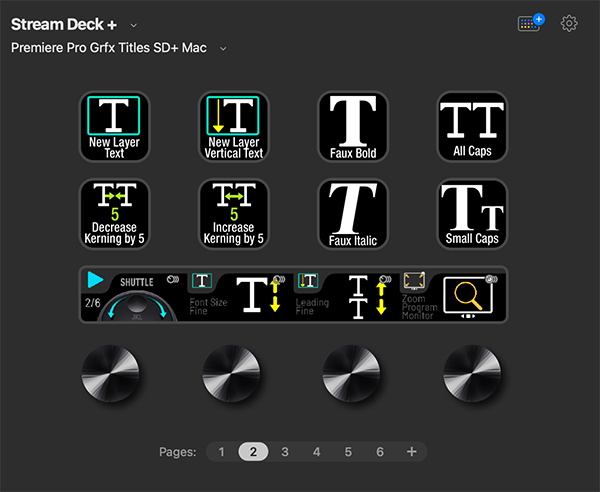Jump to page 6

point(380,452)
